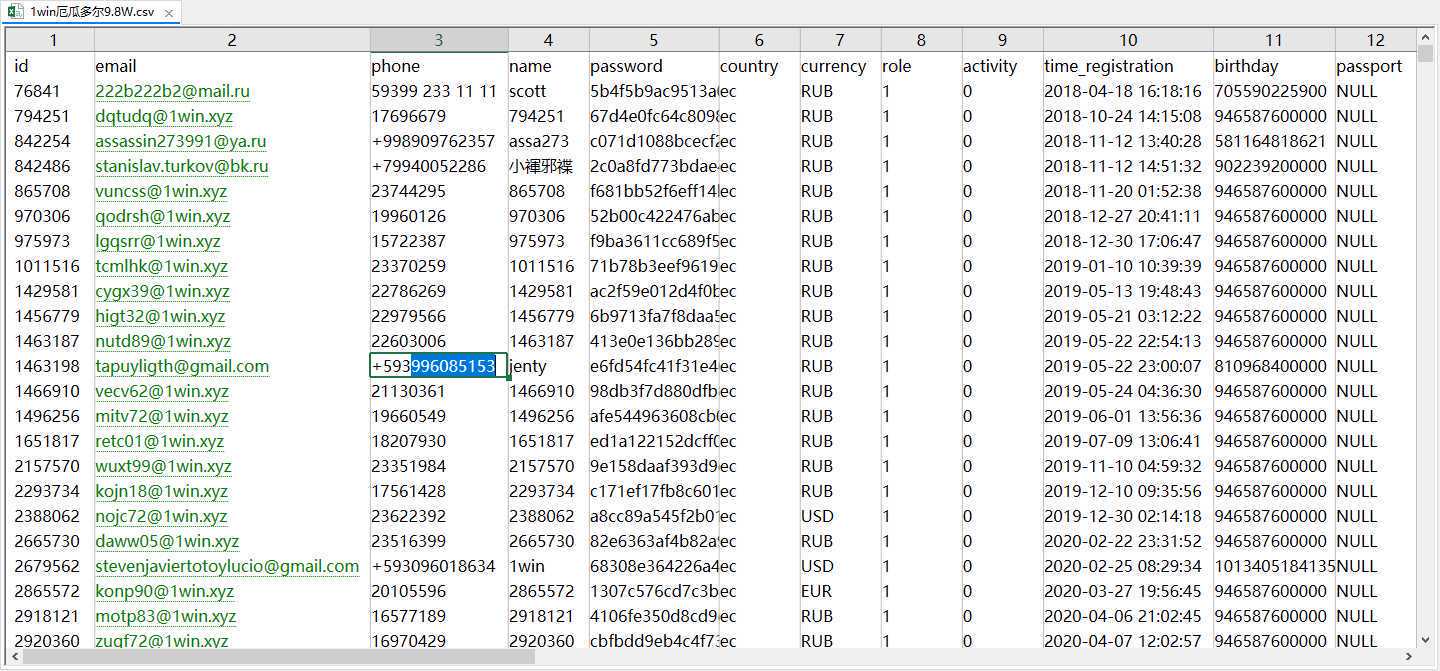Select column 5 header above password
The height and width of the screenshot is (671, 1440).
coord(654,40)
